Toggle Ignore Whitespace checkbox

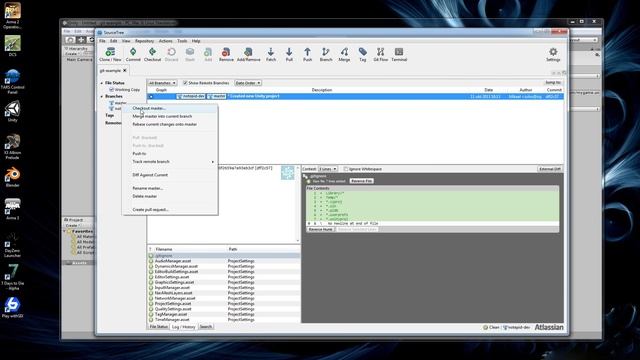346,169
